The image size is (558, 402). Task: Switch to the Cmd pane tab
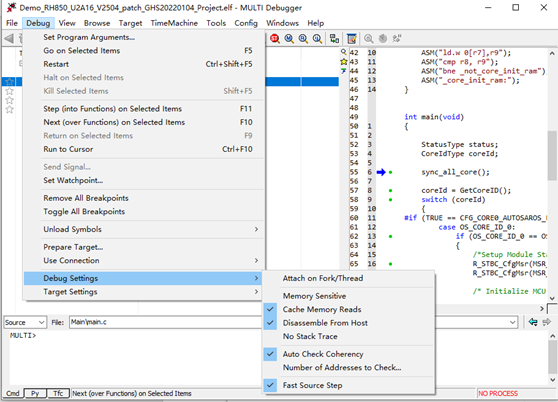tap(13, 393)
